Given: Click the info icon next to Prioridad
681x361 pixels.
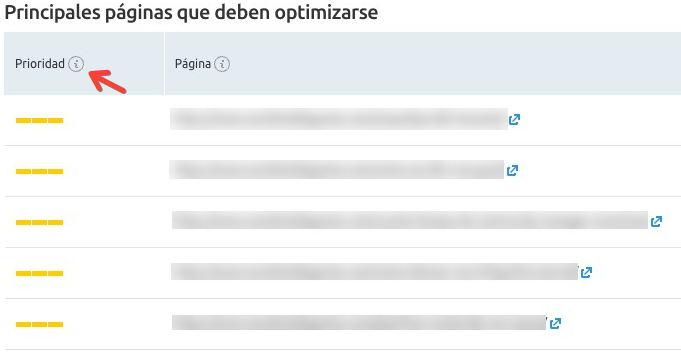Looking at the screenshot, I should point(76,64).
